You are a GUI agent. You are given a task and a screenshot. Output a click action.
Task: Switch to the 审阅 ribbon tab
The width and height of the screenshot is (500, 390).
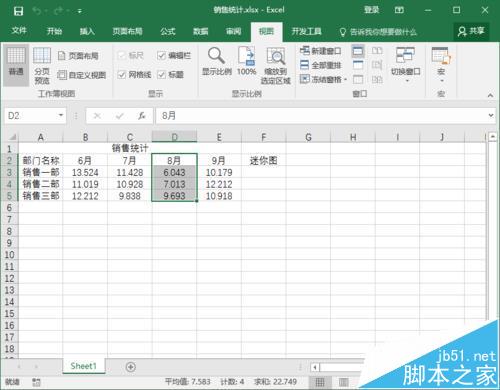(234, 31)
